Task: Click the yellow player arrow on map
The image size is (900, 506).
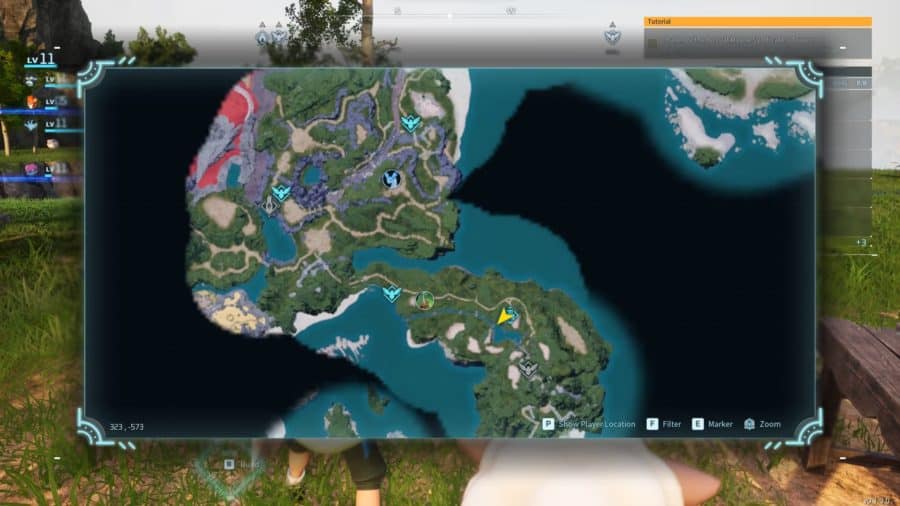Action: coord(503,317)
